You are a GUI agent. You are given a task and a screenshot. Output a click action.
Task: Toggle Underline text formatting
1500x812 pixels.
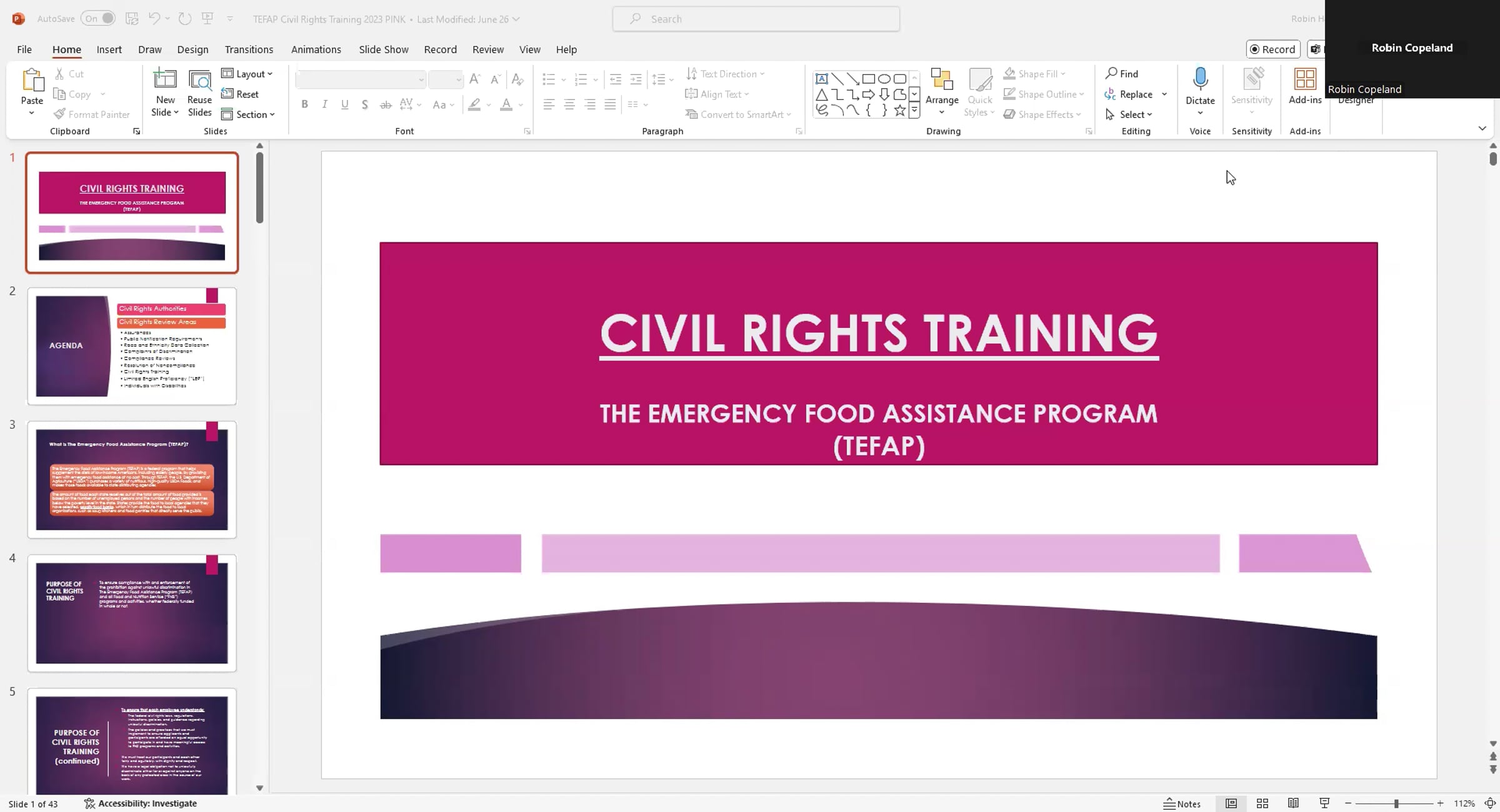pos(344,104)
